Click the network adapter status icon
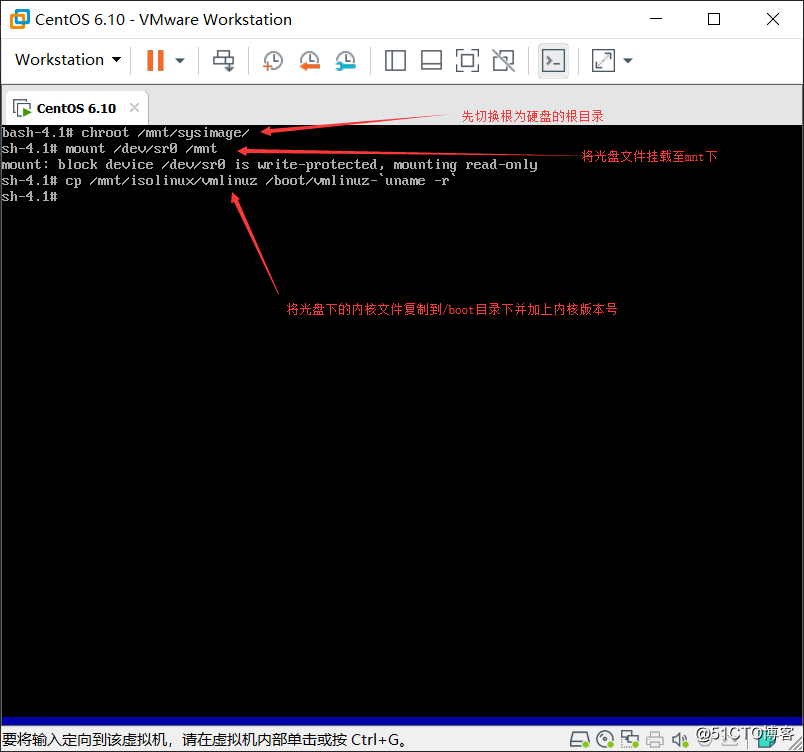This screenshot has width=804, height=752. pyautogui.click(x=630, y=740)
